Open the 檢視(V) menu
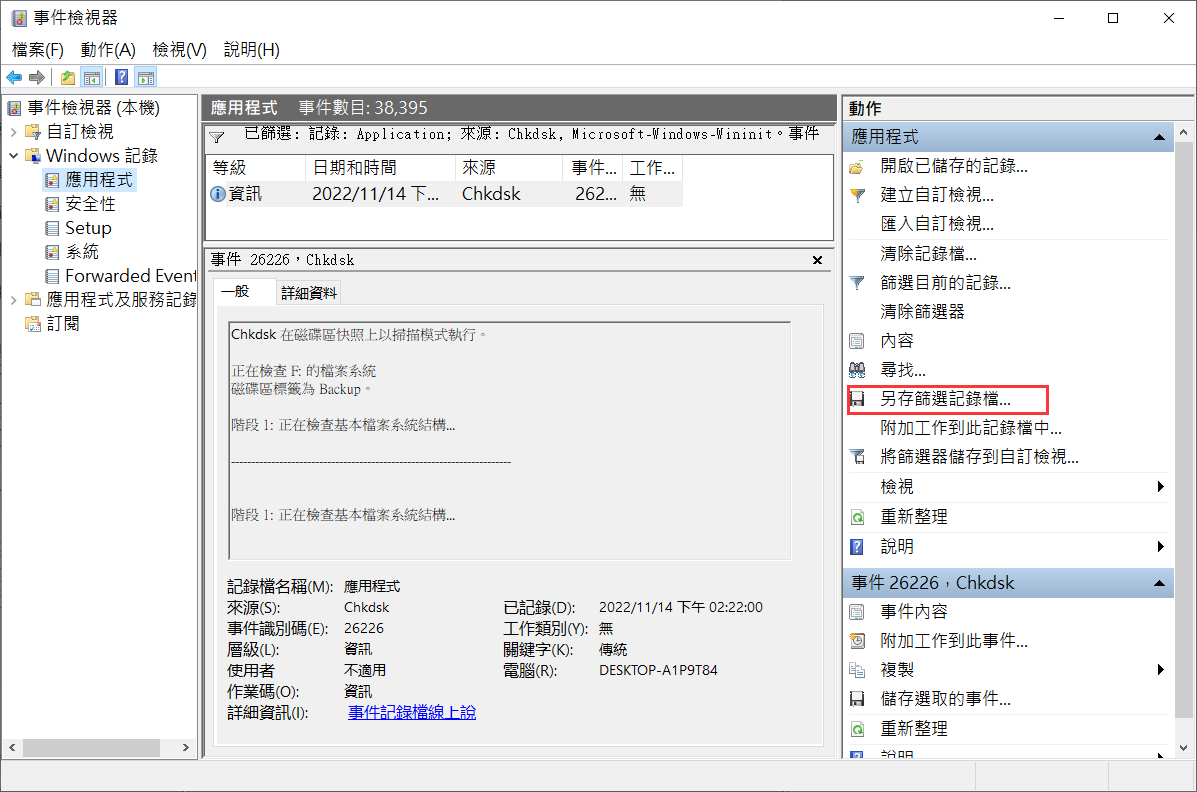 [179, 50]
